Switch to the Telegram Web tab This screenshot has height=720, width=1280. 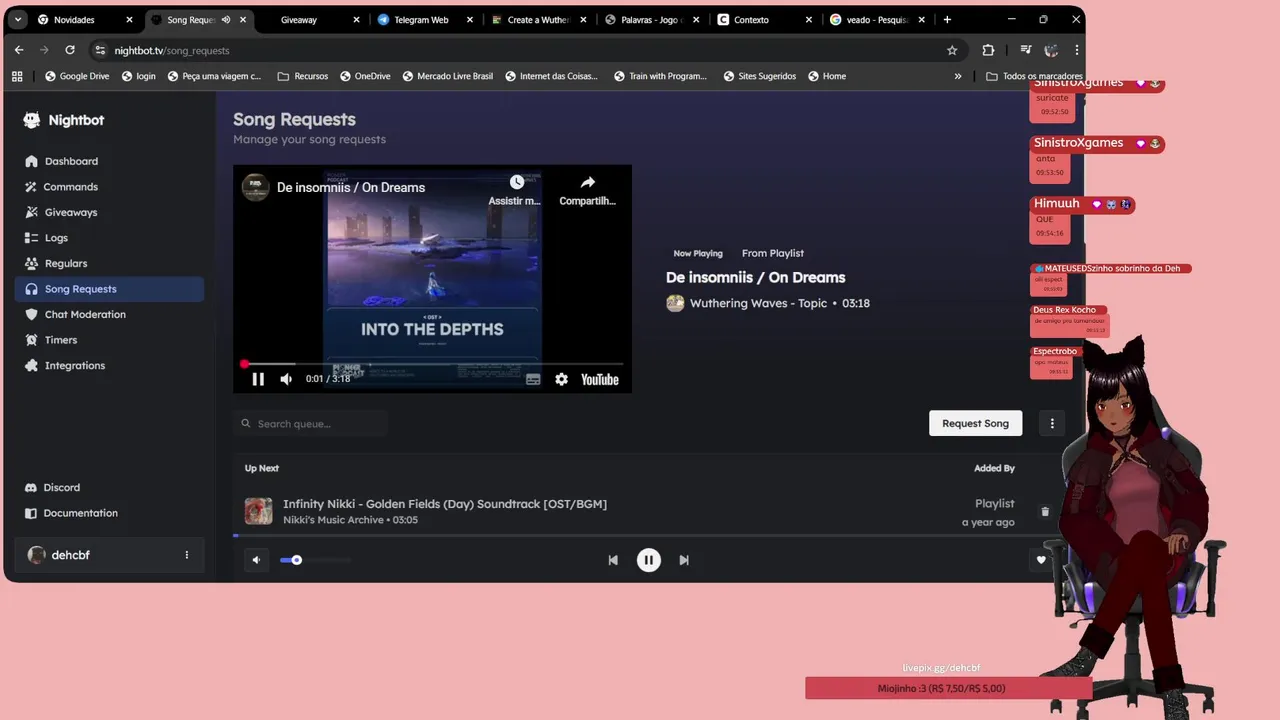[420, 20]
